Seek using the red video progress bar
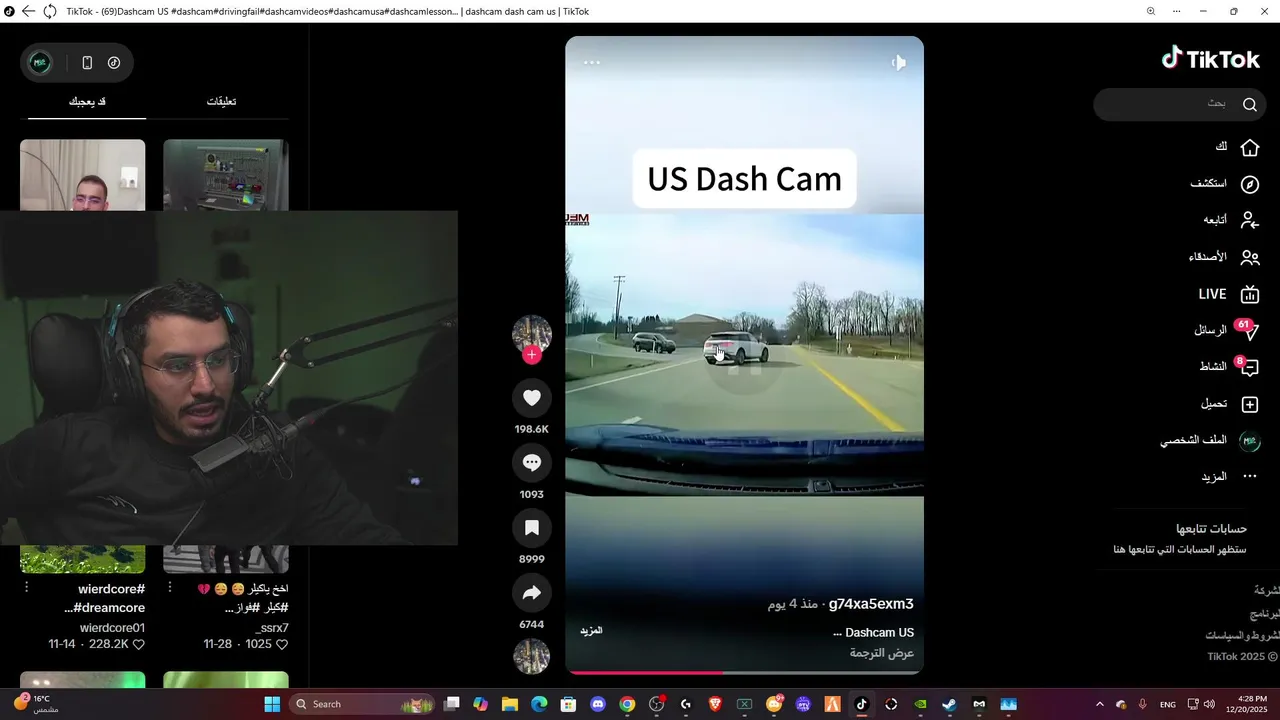This screenshot has height=720, width=1280. pos(744,672)
